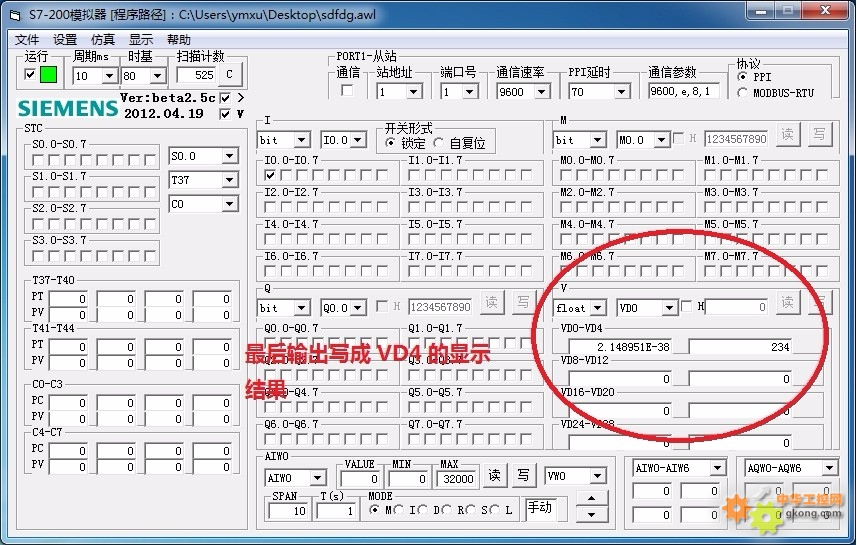Select the PPI protocol radio button
857x545 pixels.
pyautogui.click(x=742, y=77)
